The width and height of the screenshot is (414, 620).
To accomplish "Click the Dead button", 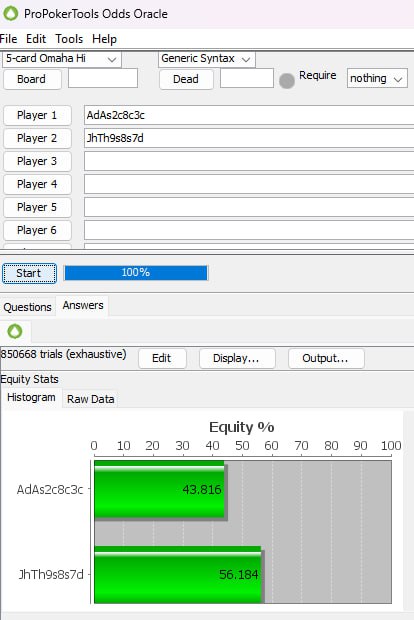I will coord(186,79).
